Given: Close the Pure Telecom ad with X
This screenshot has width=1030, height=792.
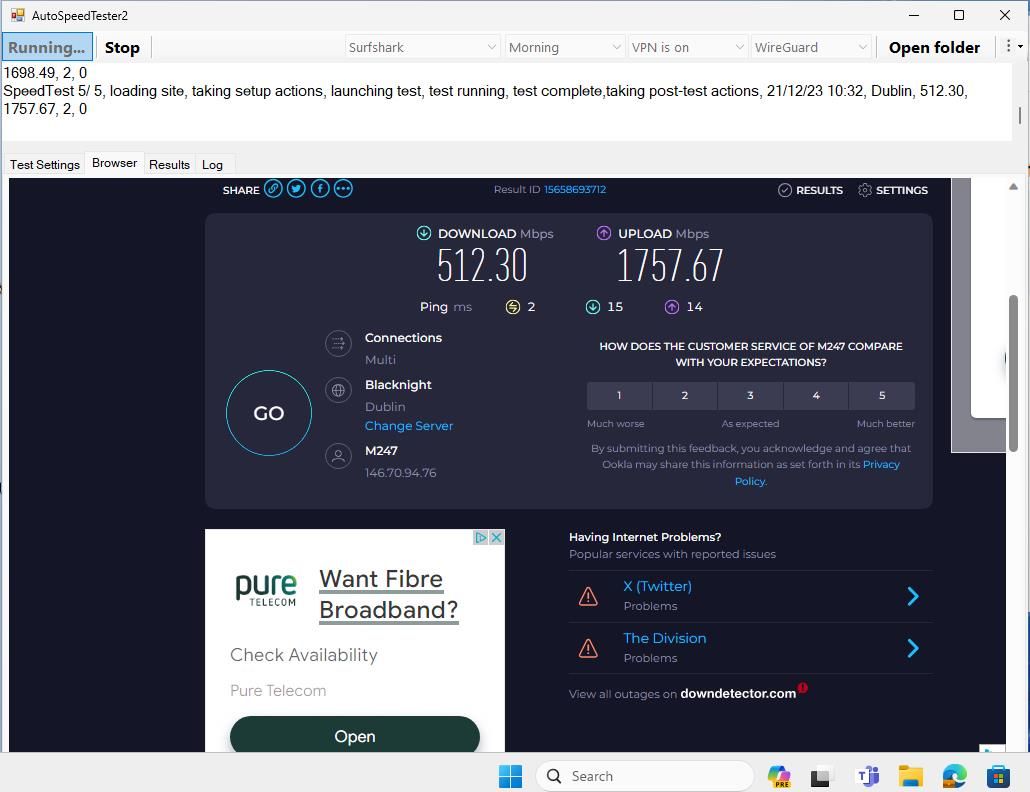Looking at the screenshot, I should [x=497, y=537].
